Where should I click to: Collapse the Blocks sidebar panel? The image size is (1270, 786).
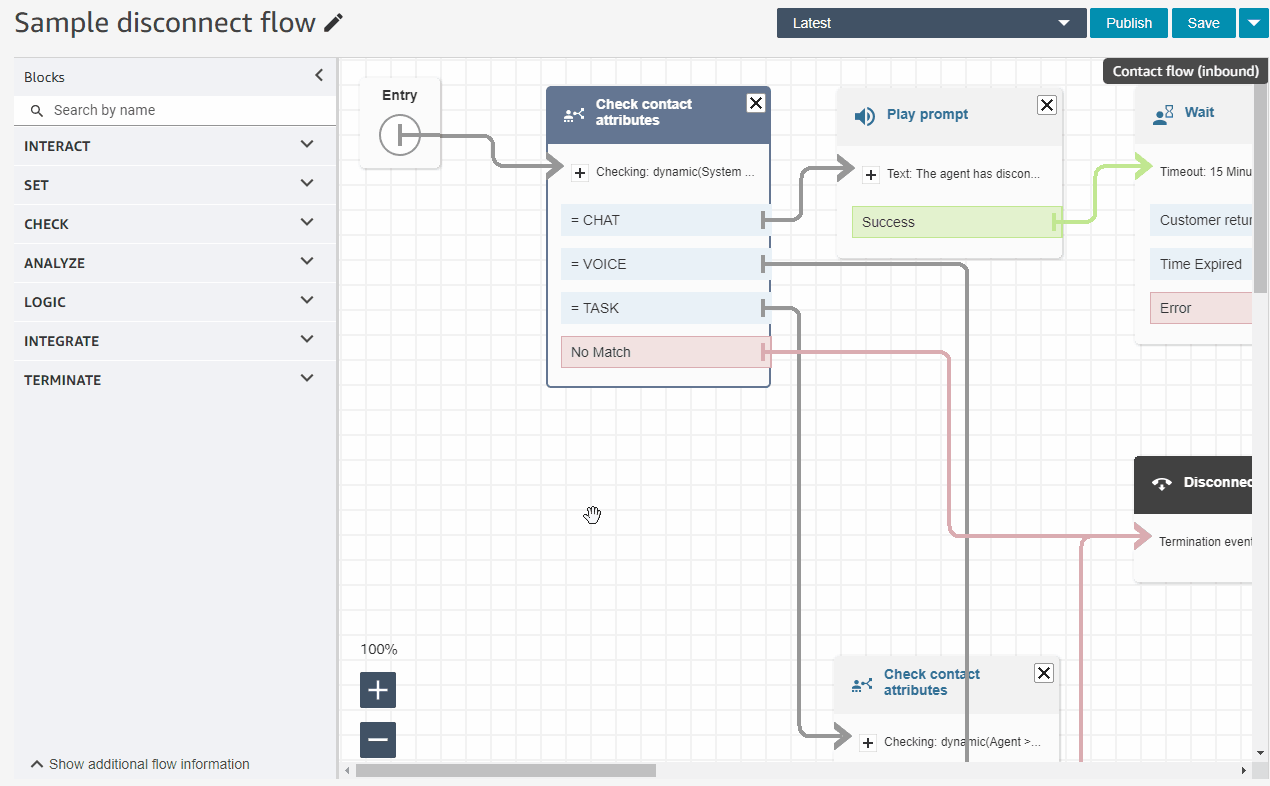click(x=318, y=74)
